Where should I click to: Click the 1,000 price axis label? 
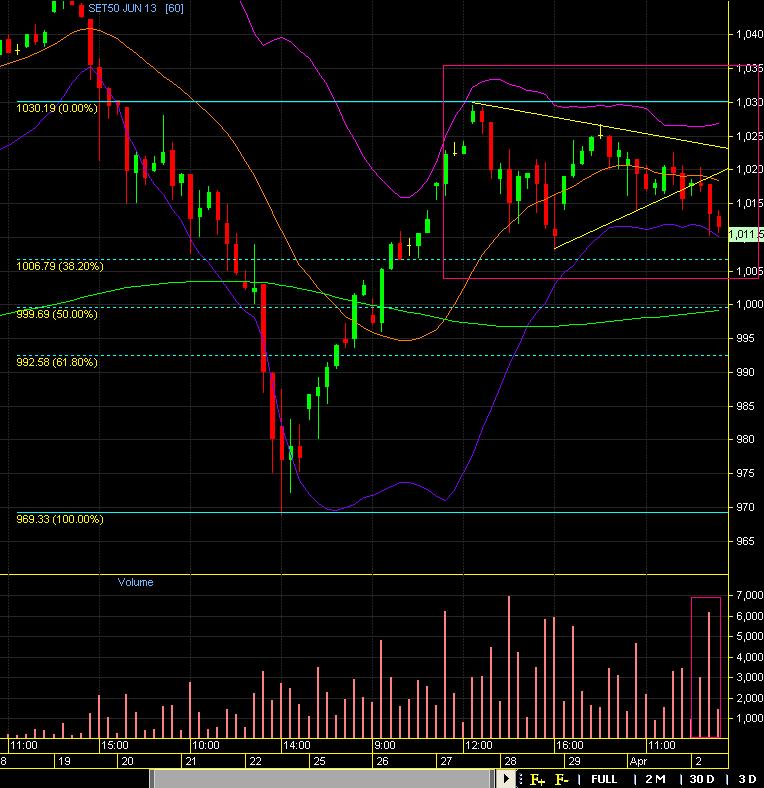749,304
